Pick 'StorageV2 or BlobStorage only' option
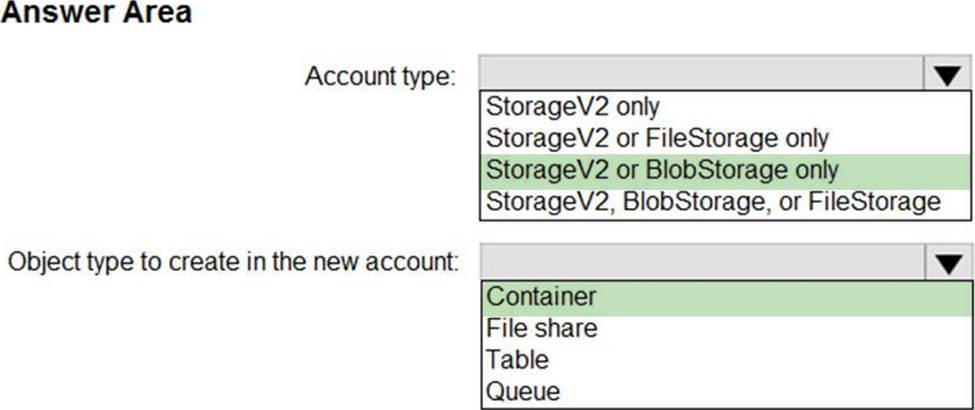This screenshot has width=975, height=410. (661, 169)
